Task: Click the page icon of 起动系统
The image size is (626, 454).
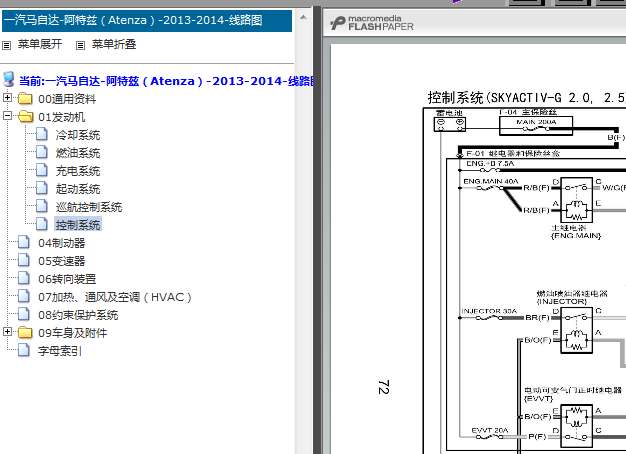Action: [42, 188]
